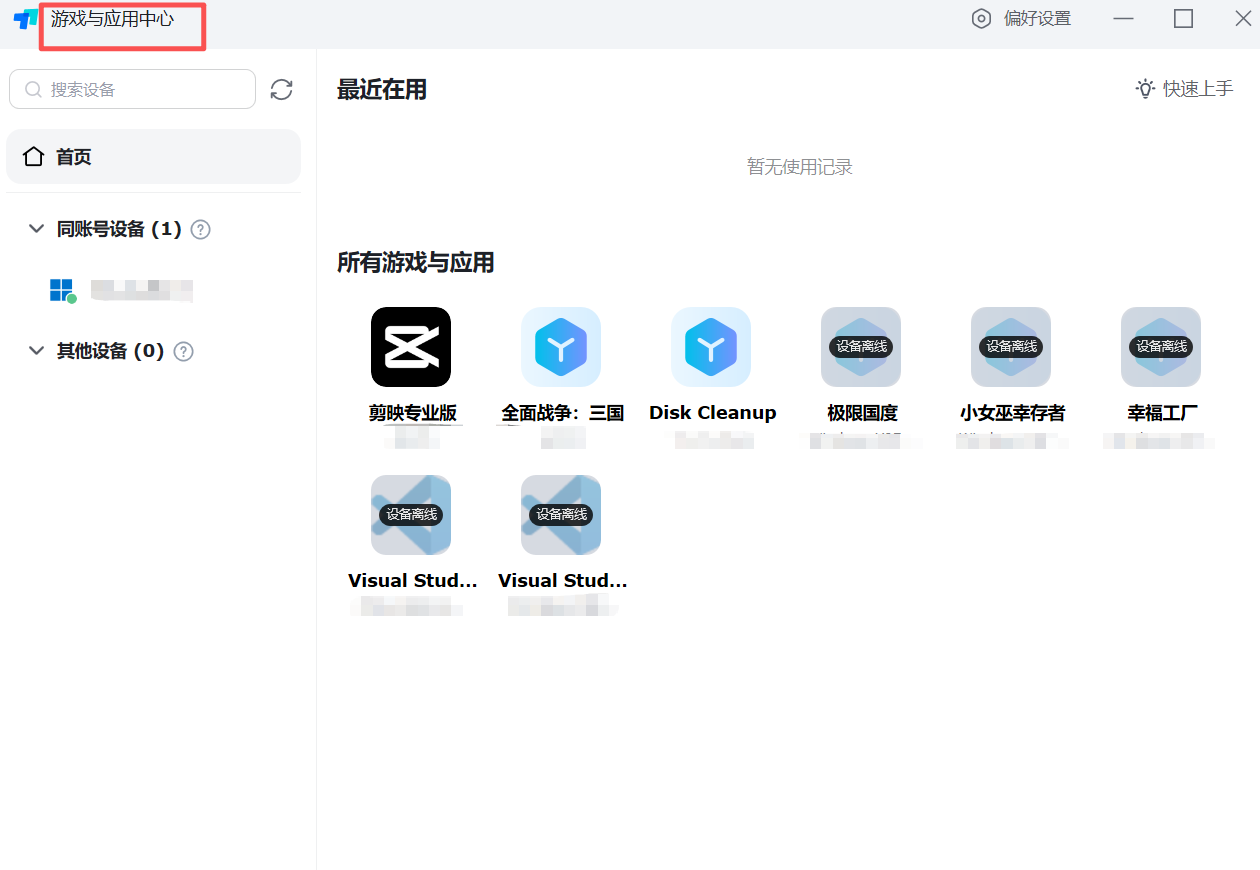This screenshot has width=1260, height=870.
Task: Click the 幸福工厂 label text
Action: 1163,413
